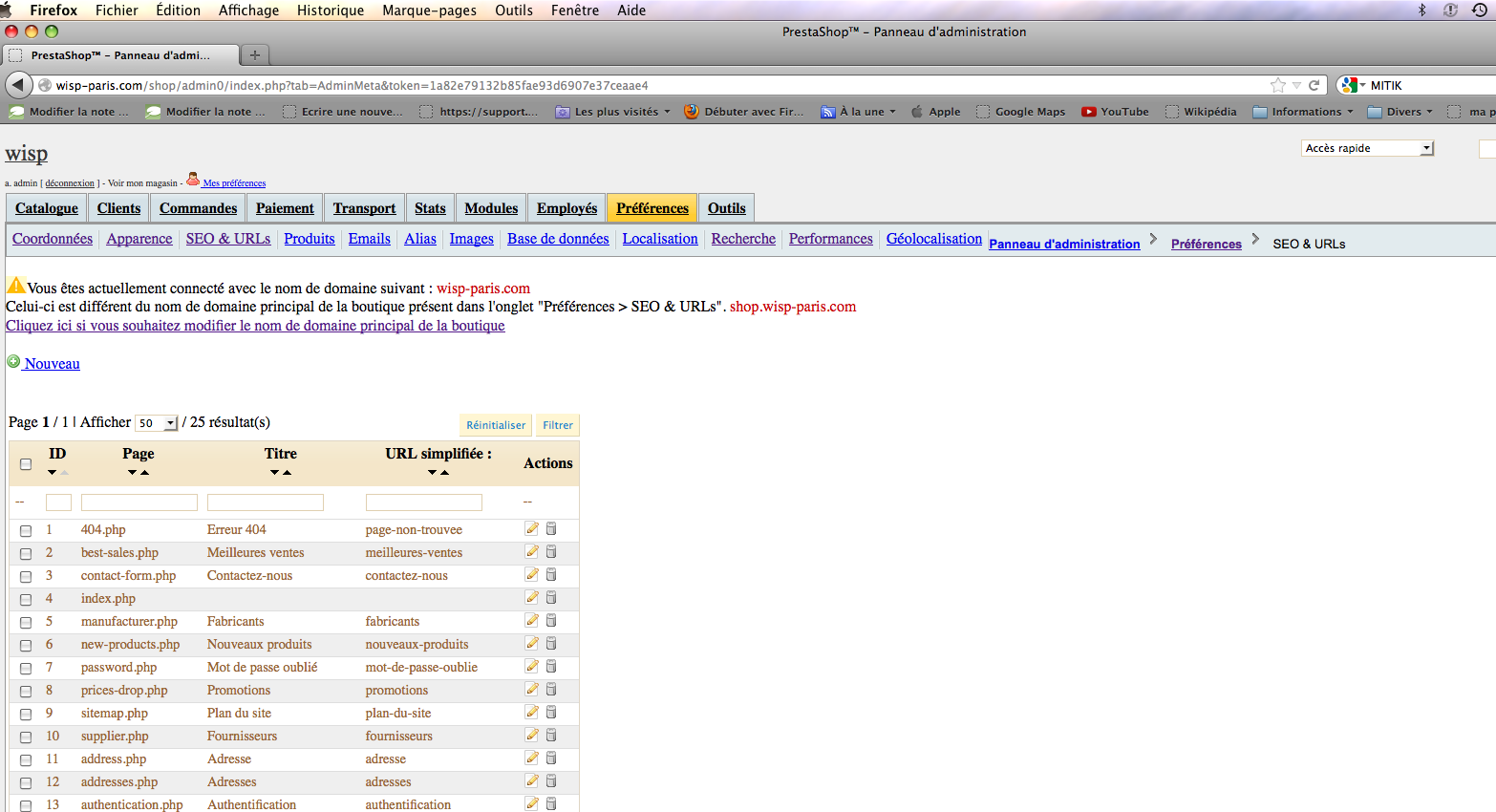Open a new tab with the plus button
The width and height of the screenshot is (1496, 812).
tap(255, 55)
